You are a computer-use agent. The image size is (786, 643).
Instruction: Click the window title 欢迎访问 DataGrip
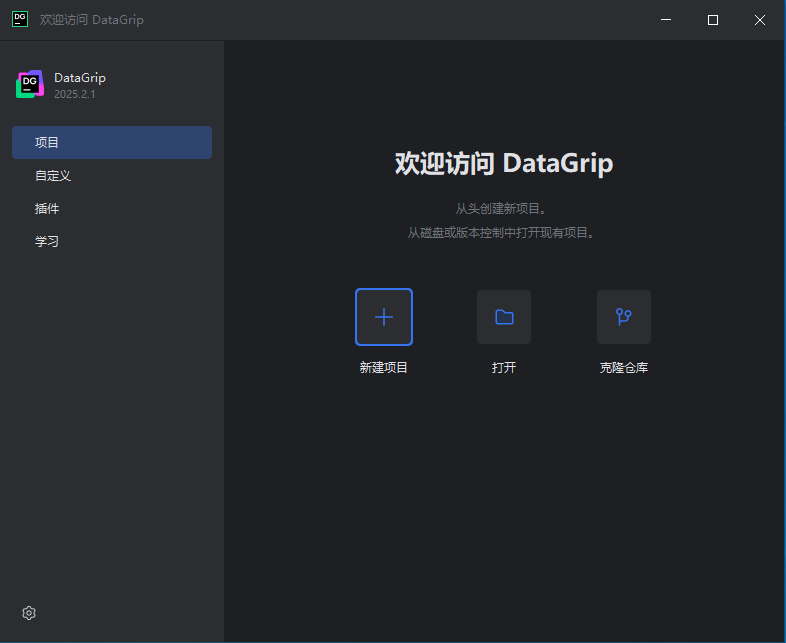(x=92, y=20)
